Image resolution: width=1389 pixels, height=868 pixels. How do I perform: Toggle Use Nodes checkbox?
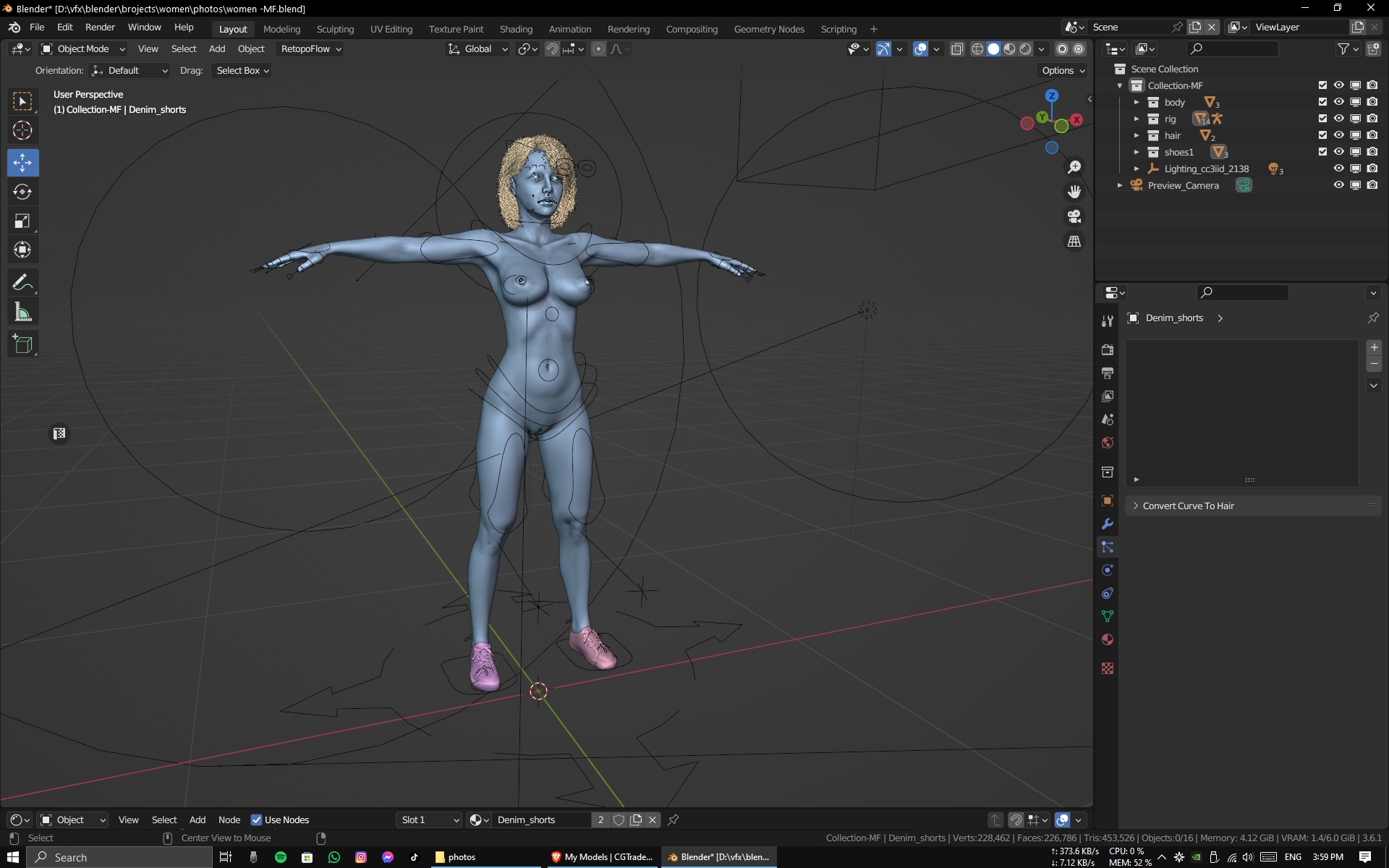[x=256, y=820]
